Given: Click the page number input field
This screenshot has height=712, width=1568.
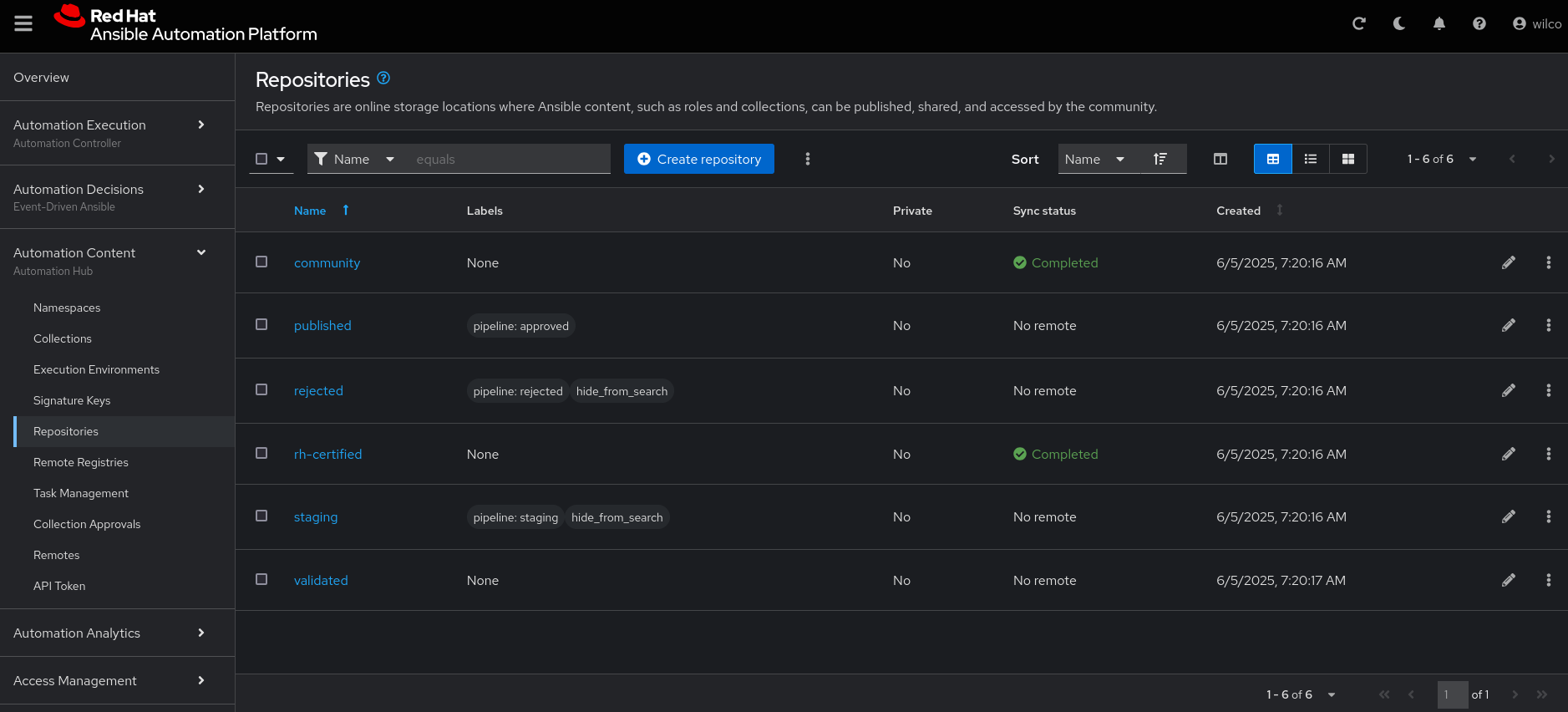Looking at the screenshot, I should pyautogui.click(x=1453, y=694).
